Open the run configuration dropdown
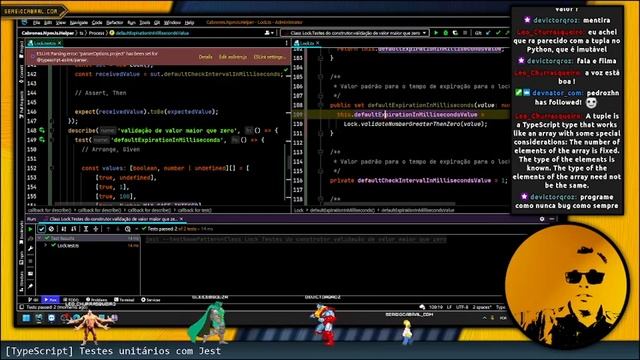This screenshot has width=640, height=360. tap(355, 33)
